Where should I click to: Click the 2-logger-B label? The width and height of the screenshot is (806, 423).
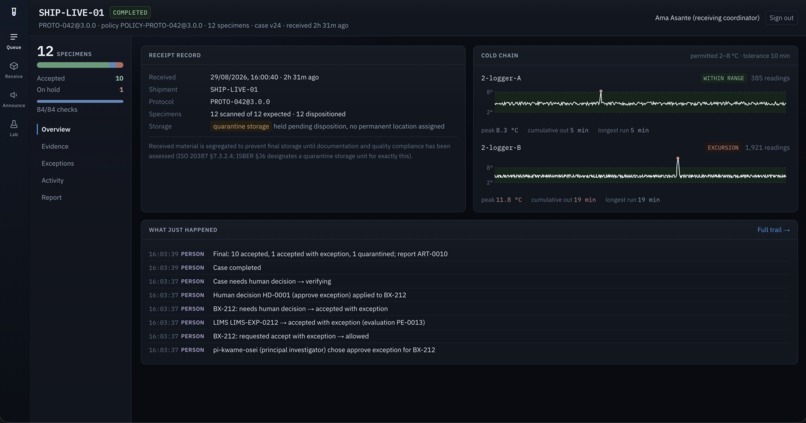[x=501, y=148]
